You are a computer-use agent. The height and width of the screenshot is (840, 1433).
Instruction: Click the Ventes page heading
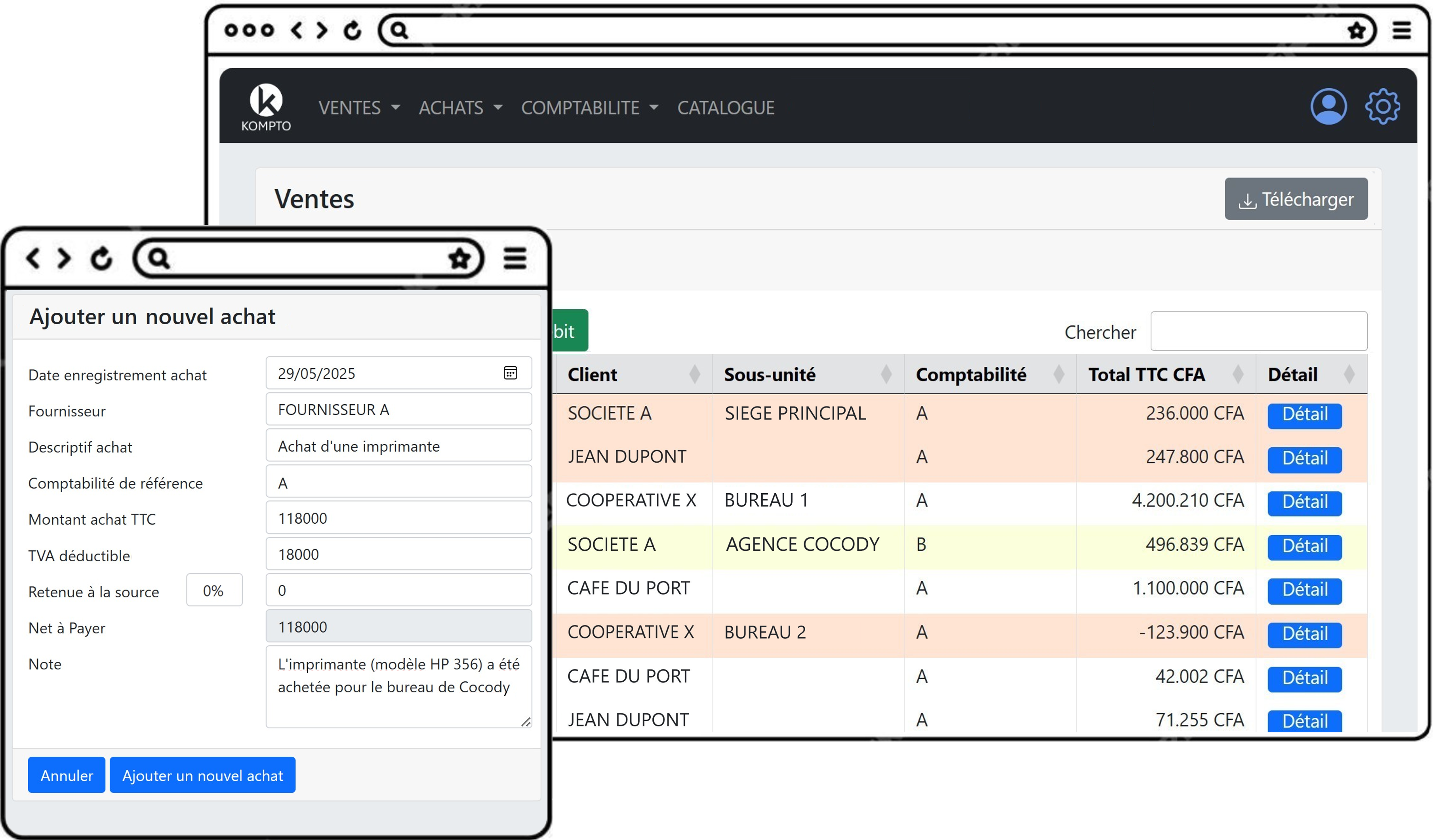[314, 199]
